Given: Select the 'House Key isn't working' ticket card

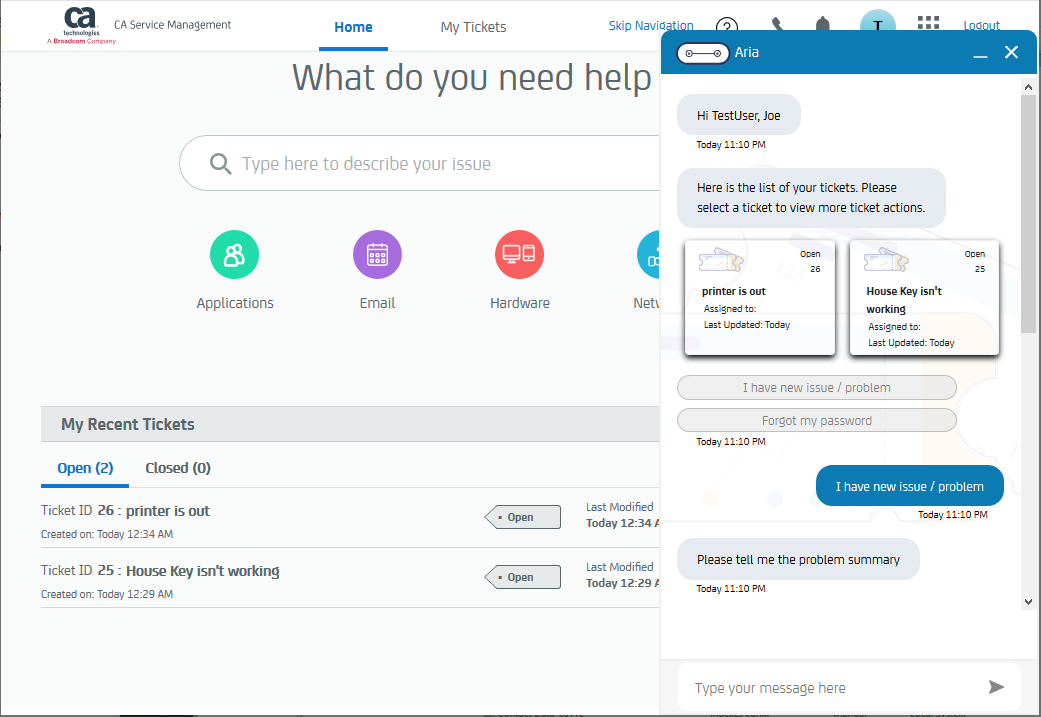Looking at the screenshot, I should click(x=924, y=297).
